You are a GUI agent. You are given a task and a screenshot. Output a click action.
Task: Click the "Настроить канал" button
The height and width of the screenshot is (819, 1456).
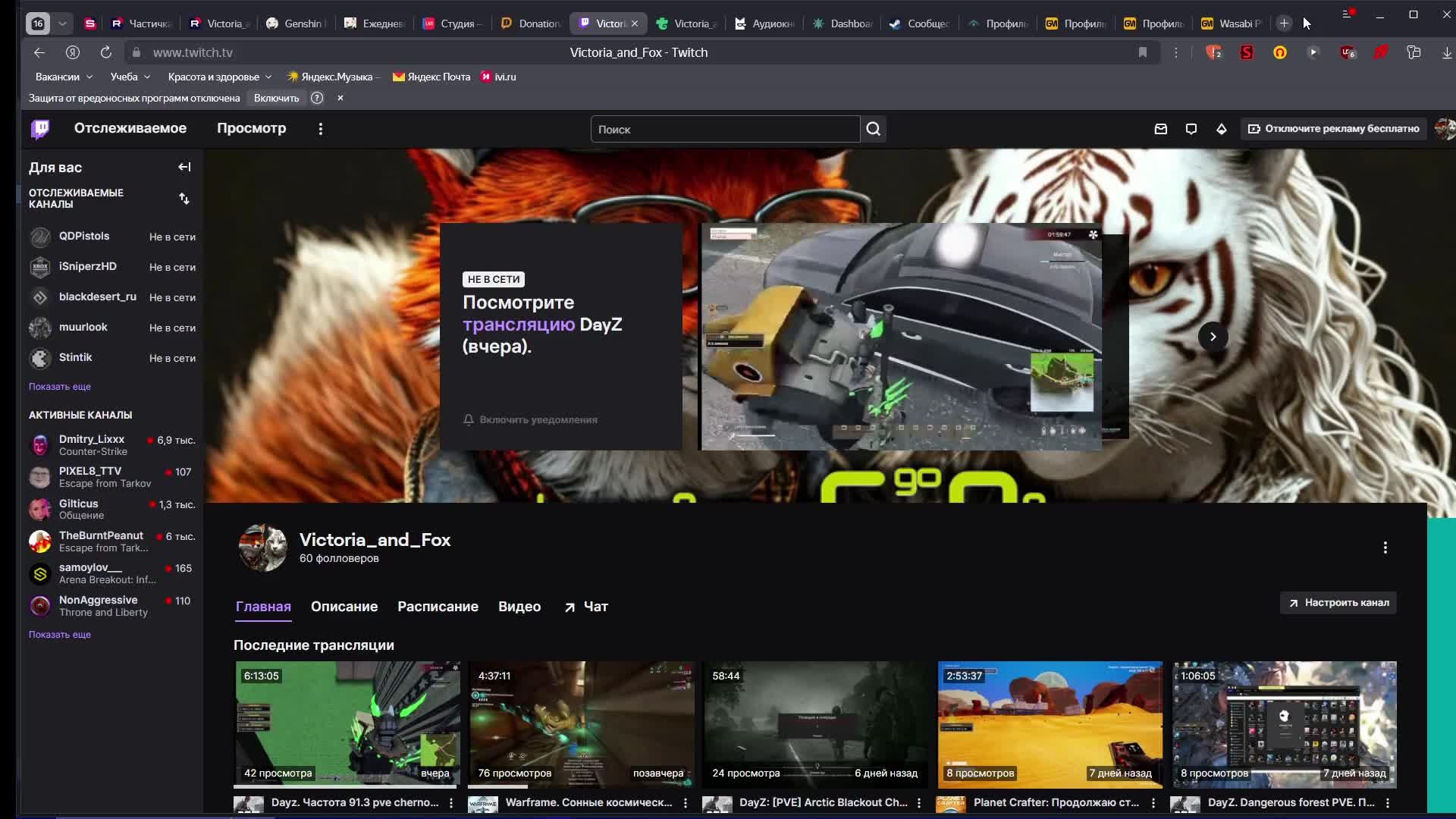(1338, 603)
